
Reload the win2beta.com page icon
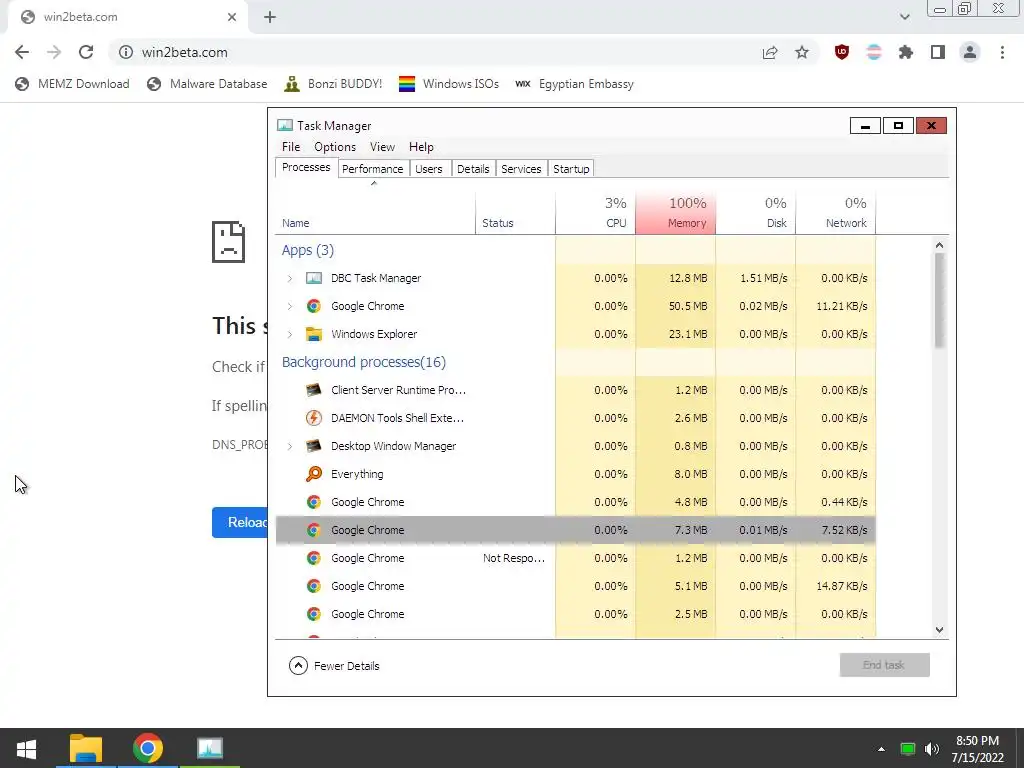pyautogui.click(x=86, y=52)
